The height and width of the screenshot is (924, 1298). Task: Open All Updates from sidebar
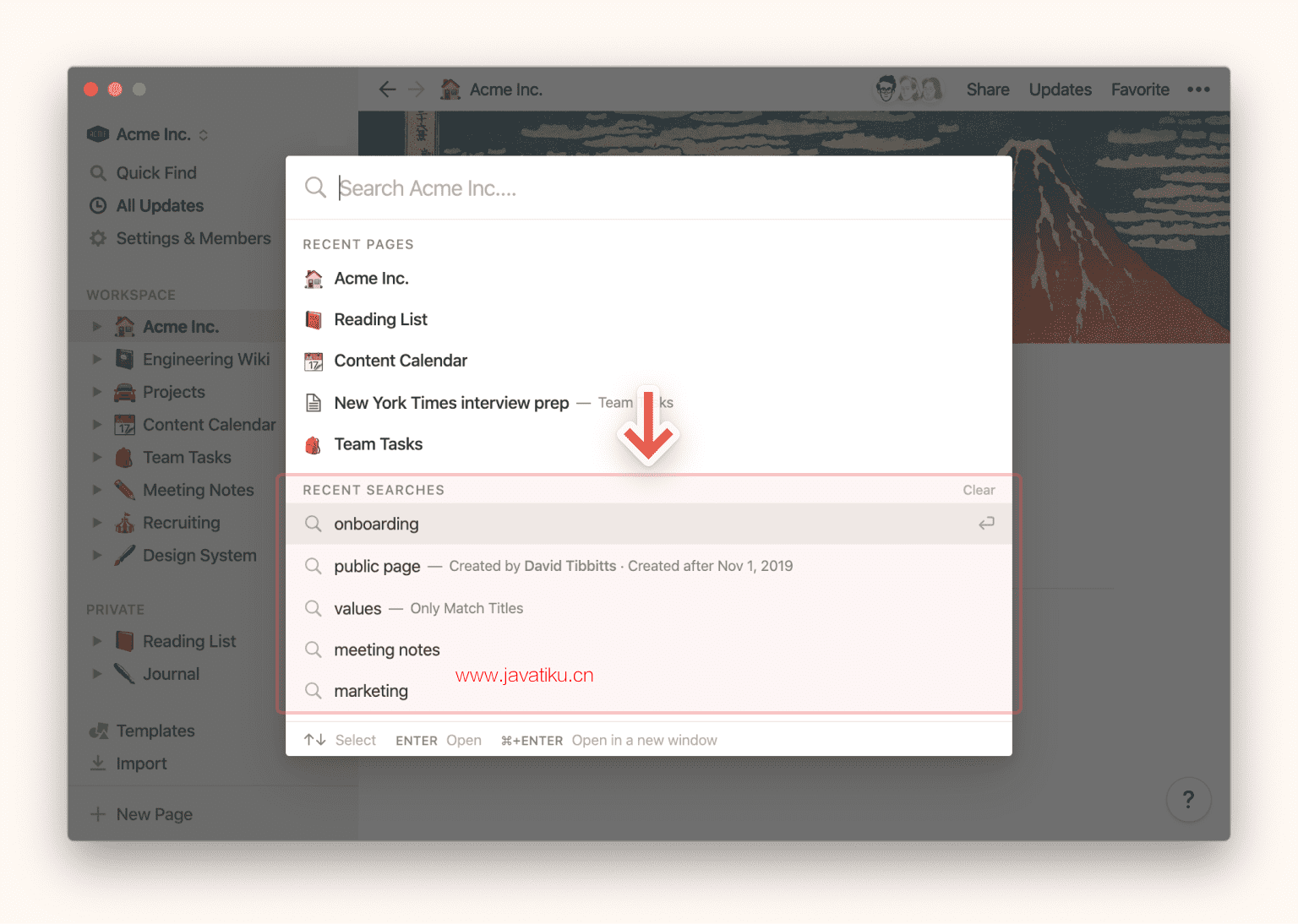(160, 205)
